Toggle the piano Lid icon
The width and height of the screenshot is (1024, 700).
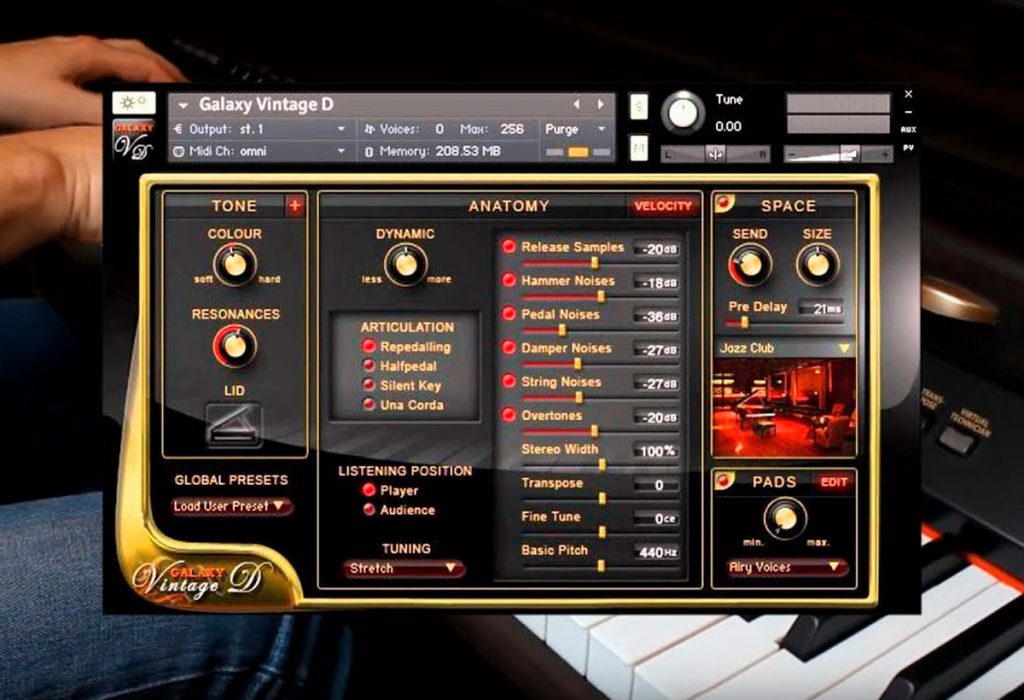point(234,424)
